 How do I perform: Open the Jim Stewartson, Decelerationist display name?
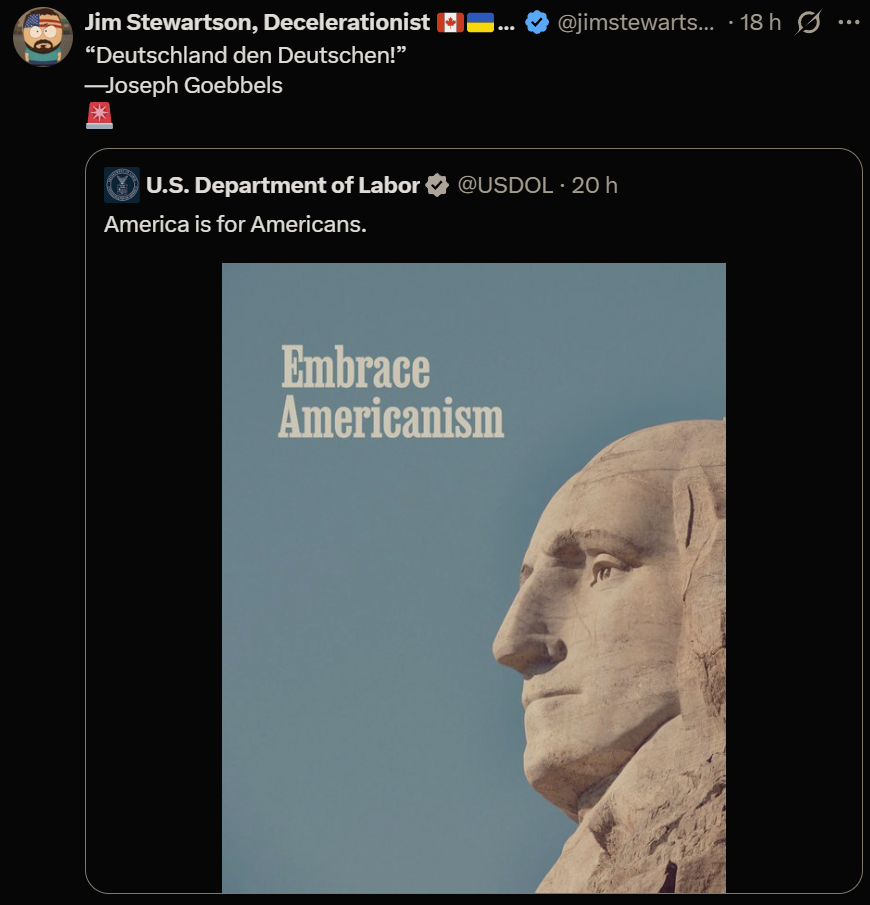coord(257,23)
